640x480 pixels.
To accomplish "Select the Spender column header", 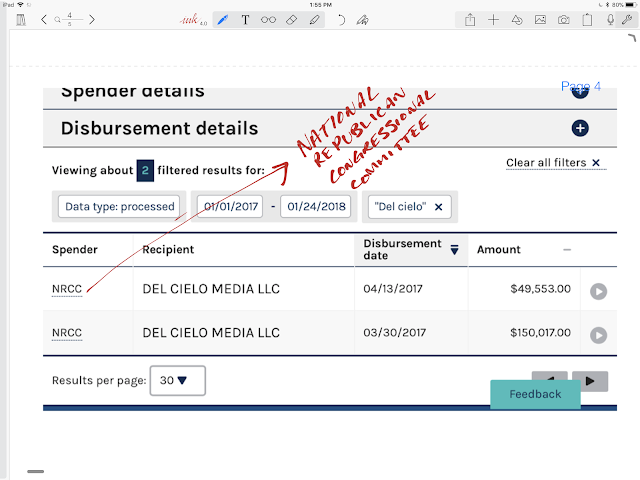I will pos(75,249).
